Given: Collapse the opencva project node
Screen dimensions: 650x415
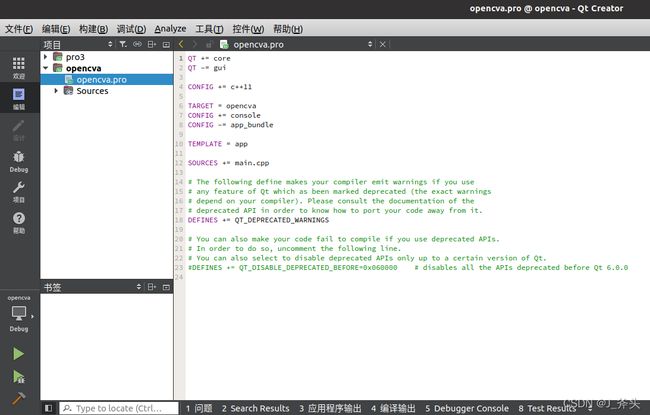Looking at the screenshot, I should pos(46,68).
